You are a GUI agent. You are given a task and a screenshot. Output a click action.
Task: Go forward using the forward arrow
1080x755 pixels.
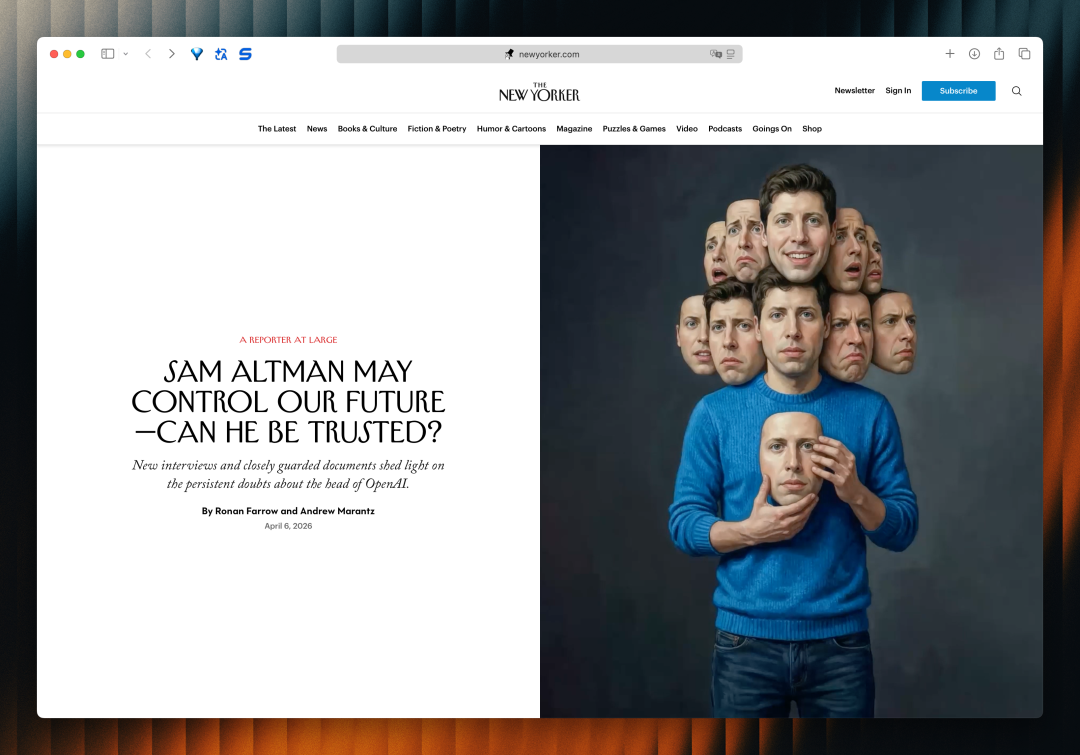click(171, 54)
